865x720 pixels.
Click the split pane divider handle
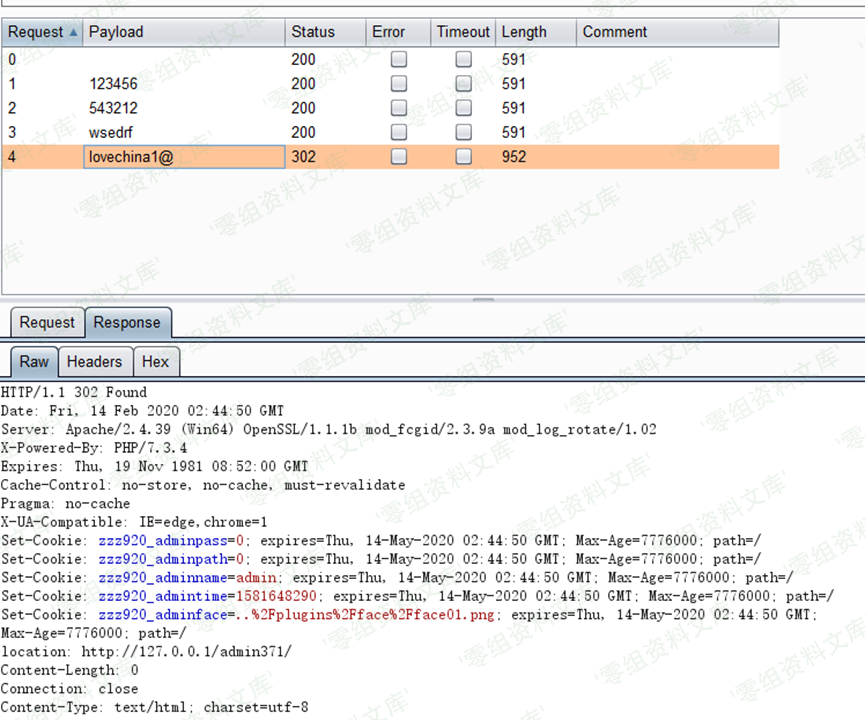(x=483, y=299)
